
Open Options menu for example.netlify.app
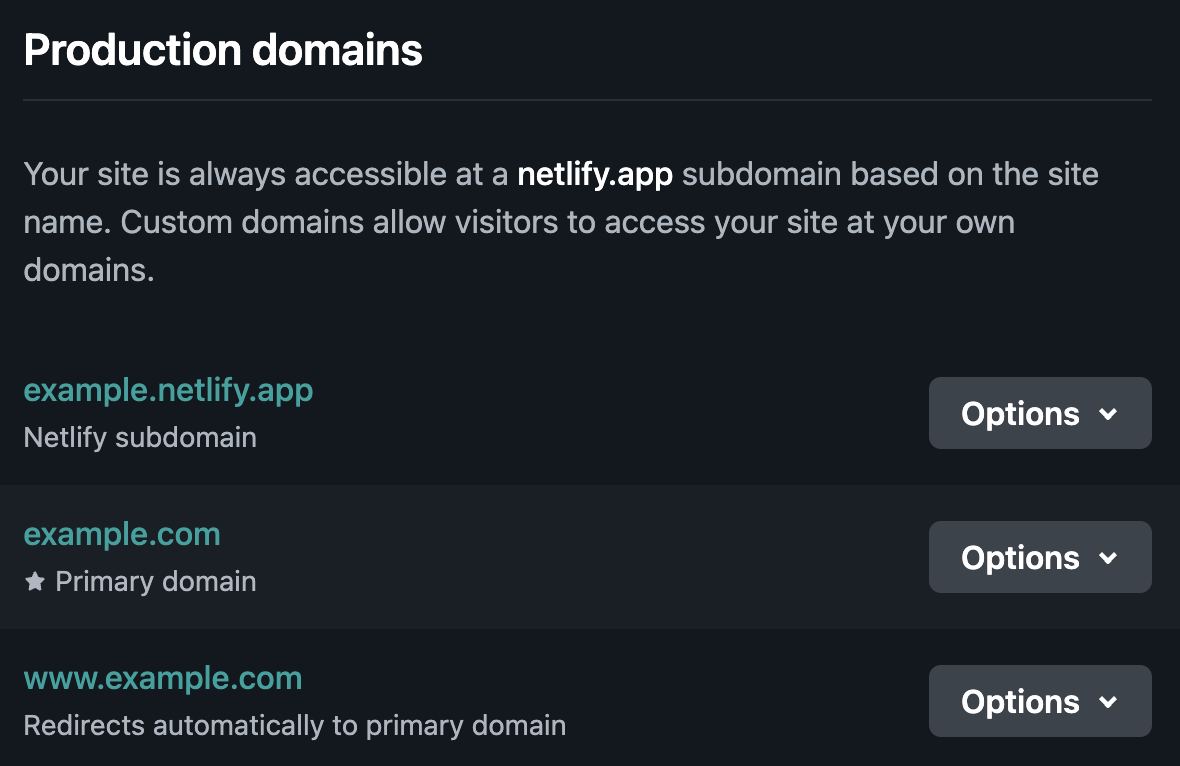1040,413
